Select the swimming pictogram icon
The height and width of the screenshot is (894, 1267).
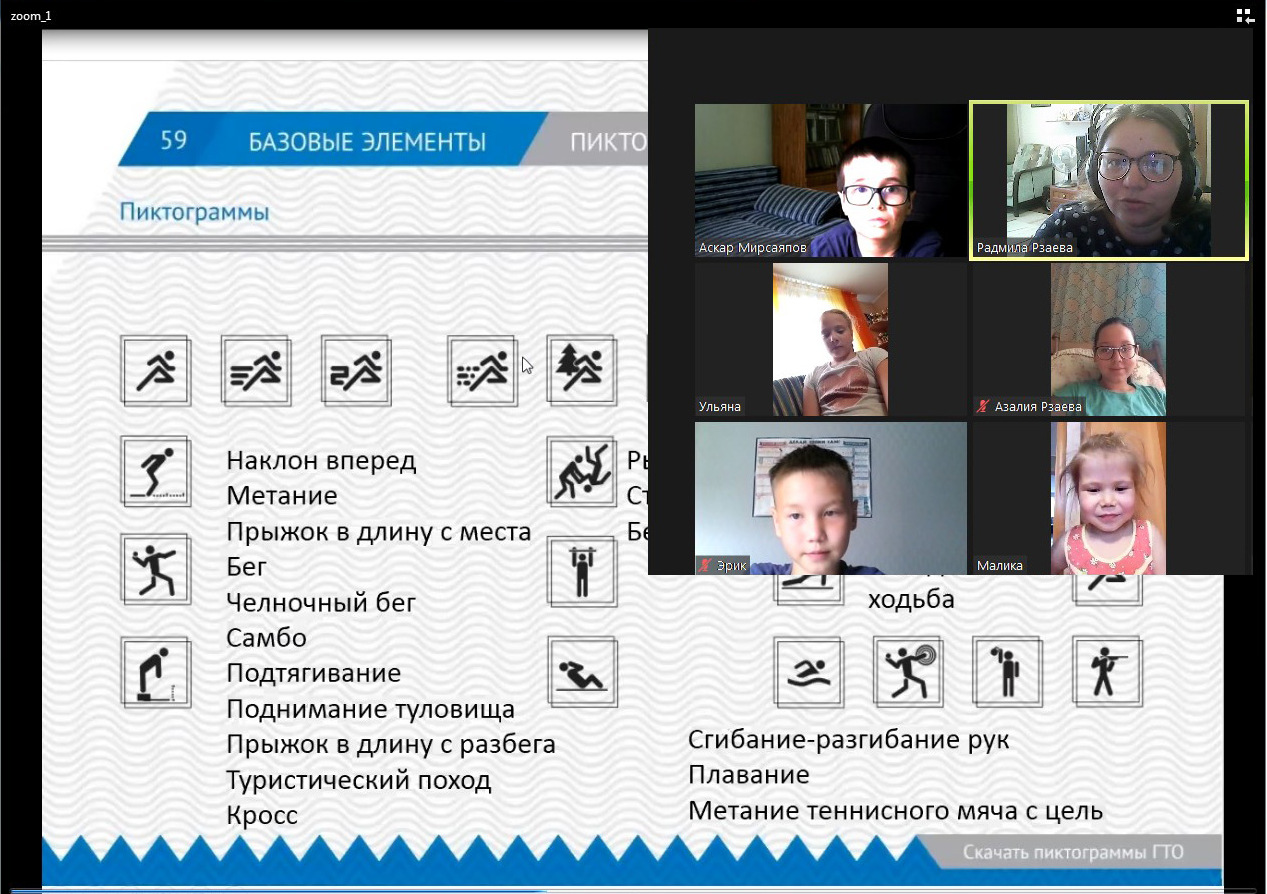tap(808, 672)
